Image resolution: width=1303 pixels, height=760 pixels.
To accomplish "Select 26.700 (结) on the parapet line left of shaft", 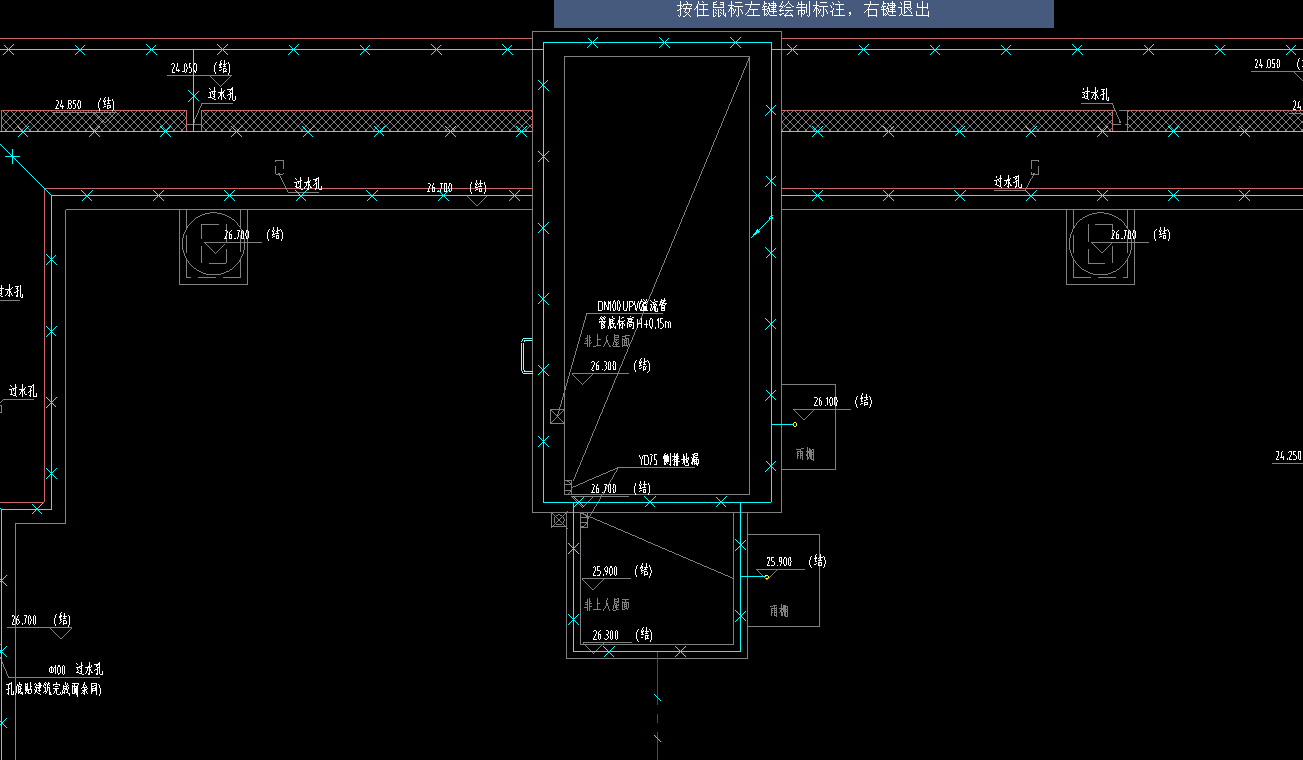I will pyautogui.click(x=457, y=187).
